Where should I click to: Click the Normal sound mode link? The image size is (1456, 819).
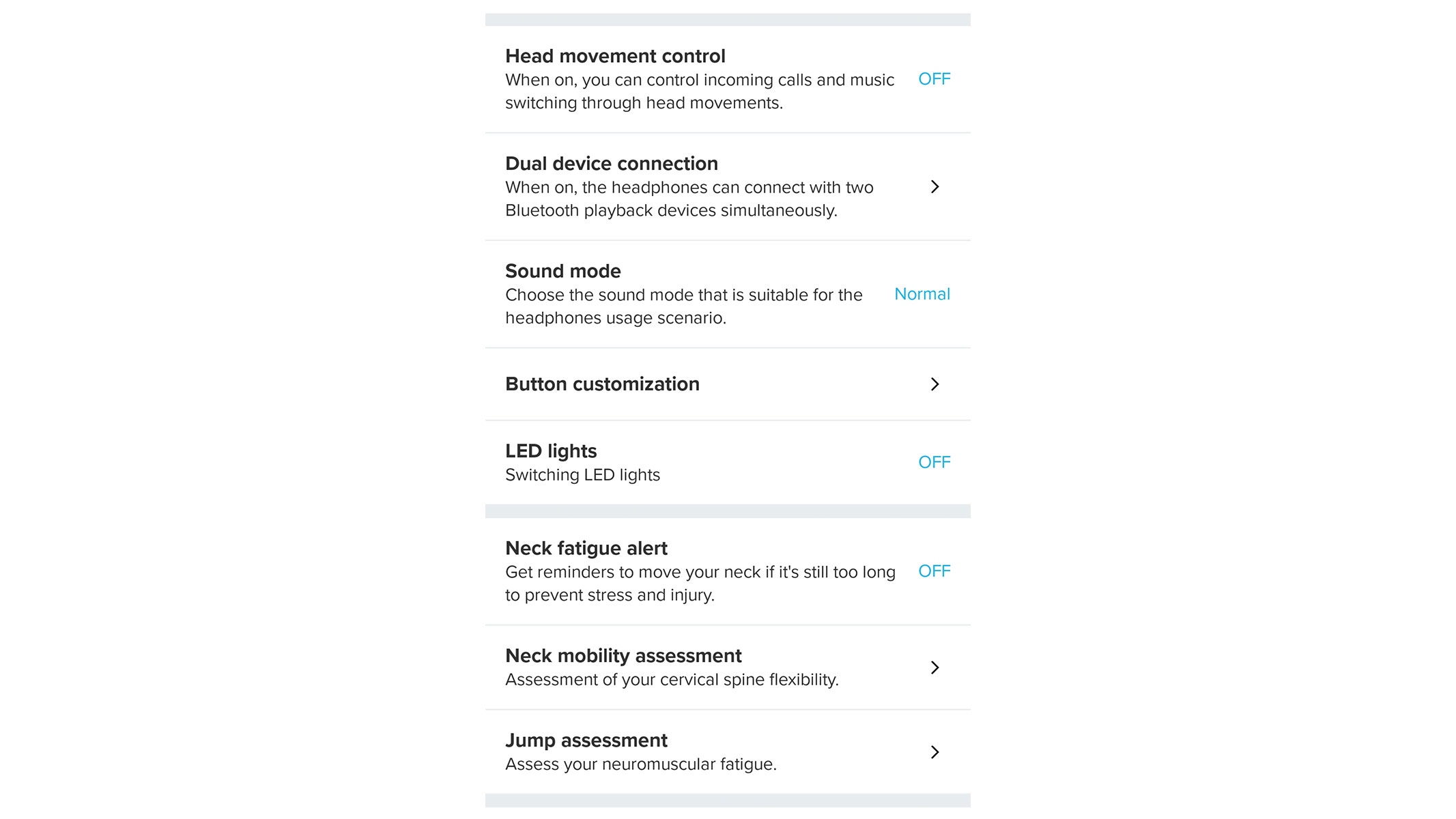pos(922,294)
